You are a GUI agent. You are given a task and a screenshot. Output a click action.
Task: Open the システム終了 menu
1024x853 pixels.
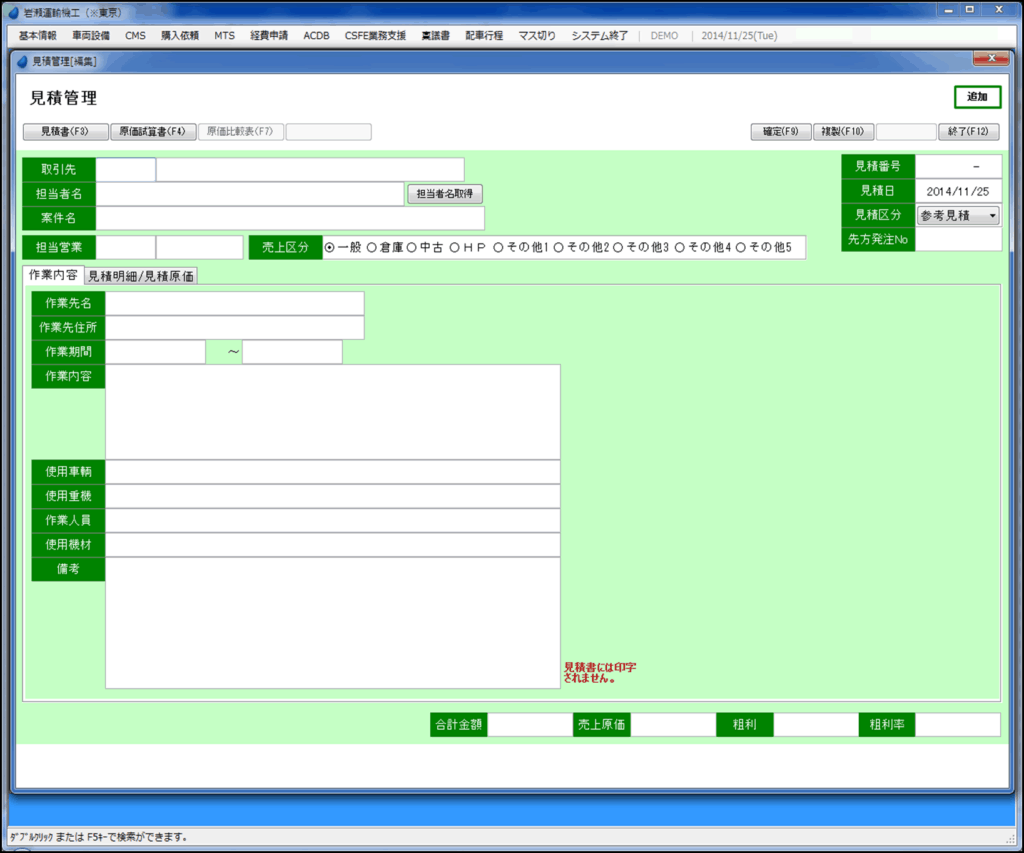pyautogui.click(x=600, y=35)
